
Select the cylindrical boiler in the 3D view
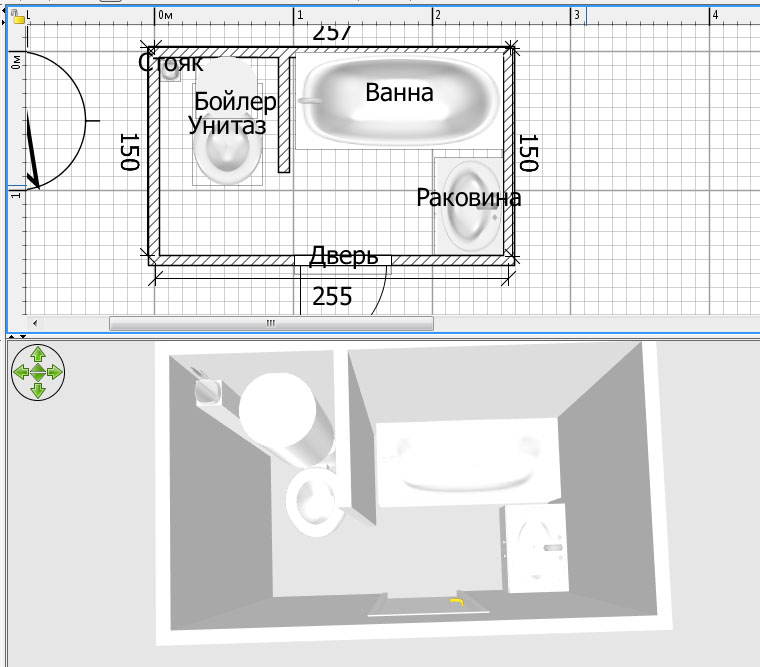[286, 419]
